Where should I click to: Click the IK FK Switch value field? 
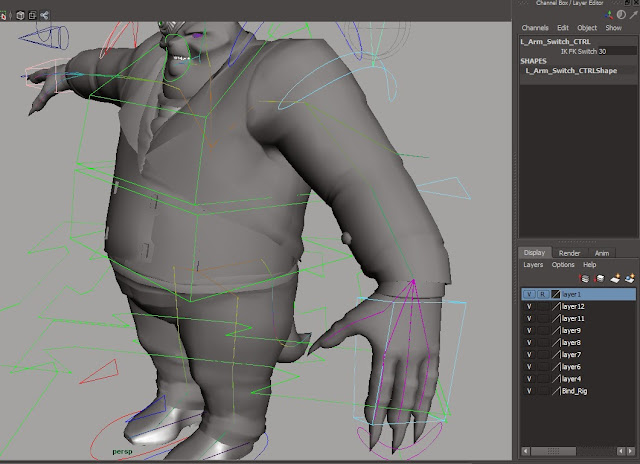pos(618,51)
